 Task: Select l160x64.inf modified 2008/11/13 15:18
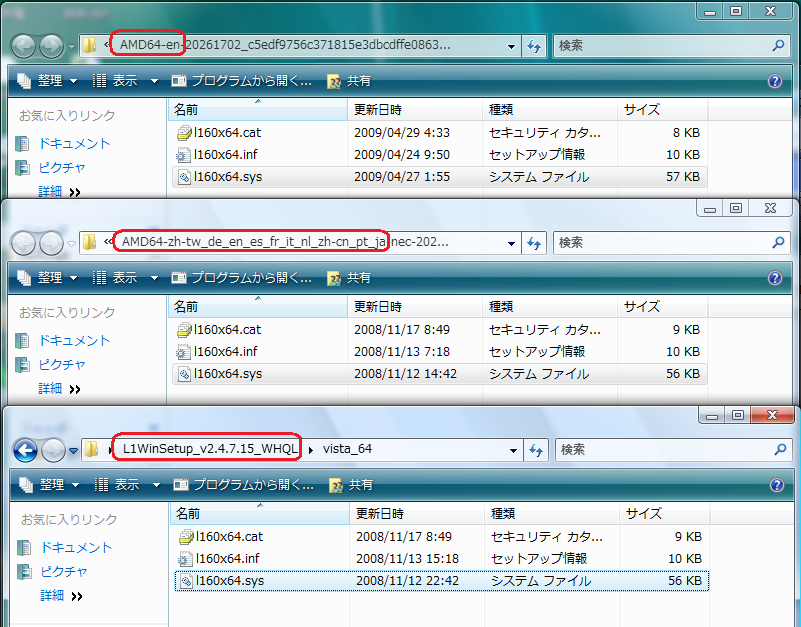[x=226, y=558]
